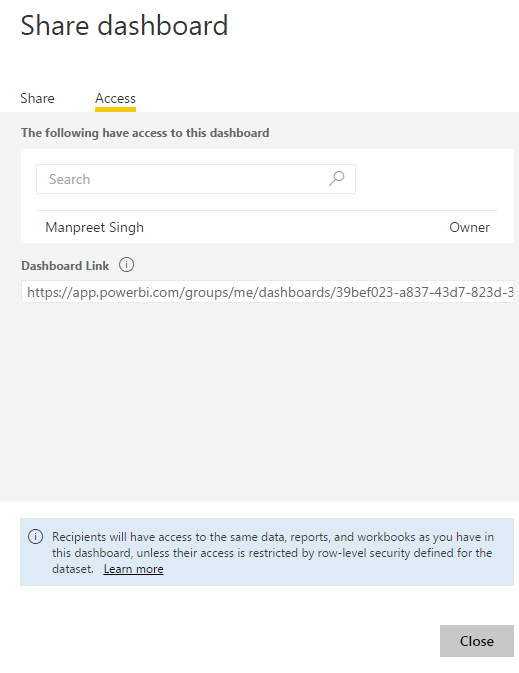Select the dashboard link URL field
The height and width of the screenshot is (673, 519).
tap(267, 292)
